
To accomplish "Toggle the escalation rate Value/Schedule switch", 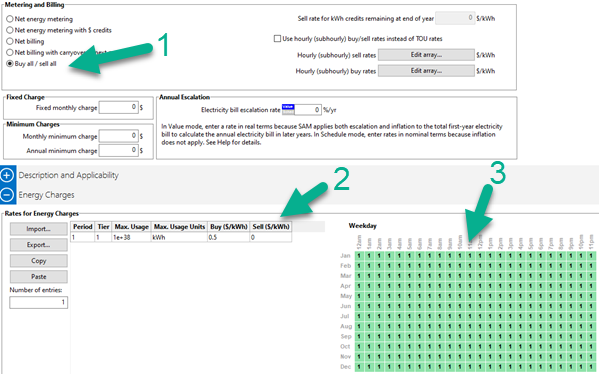I will click(288, 109).
